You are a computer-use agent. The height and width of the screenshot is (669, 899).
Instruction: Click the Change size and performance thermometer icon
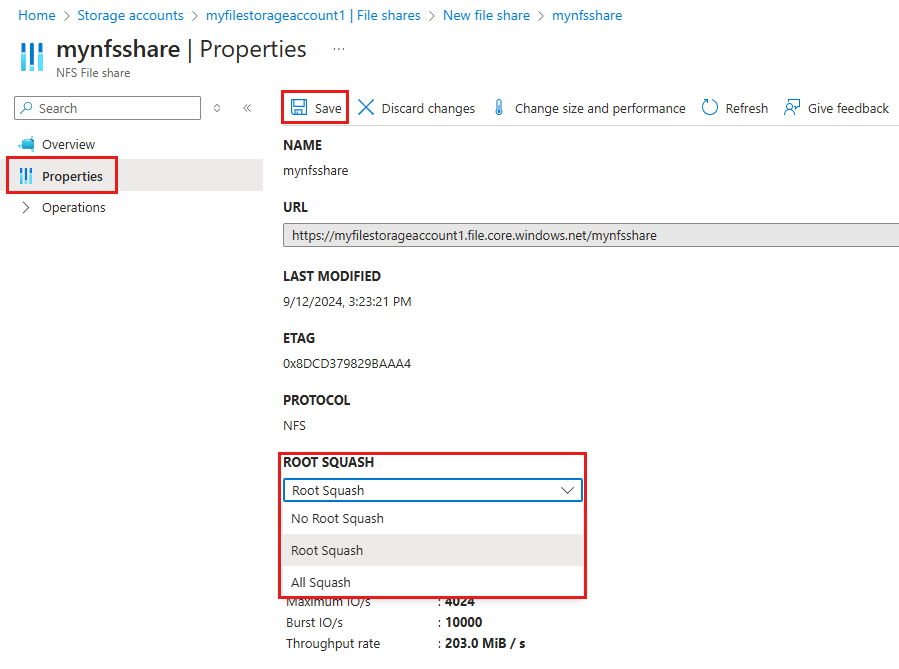(x=499, y=107)
